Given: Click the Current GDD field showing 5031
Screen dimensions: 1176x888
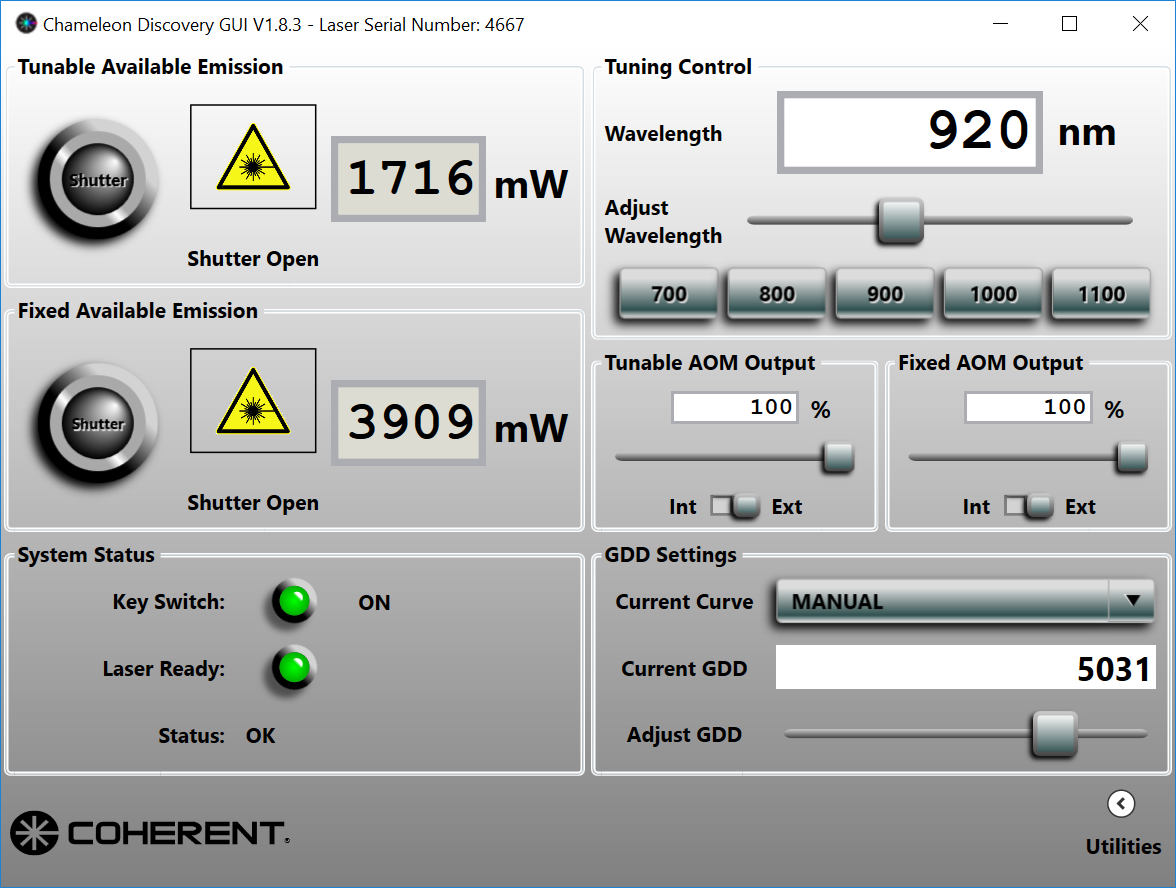Looking at the screenshot, I should (x=965, y=668).
